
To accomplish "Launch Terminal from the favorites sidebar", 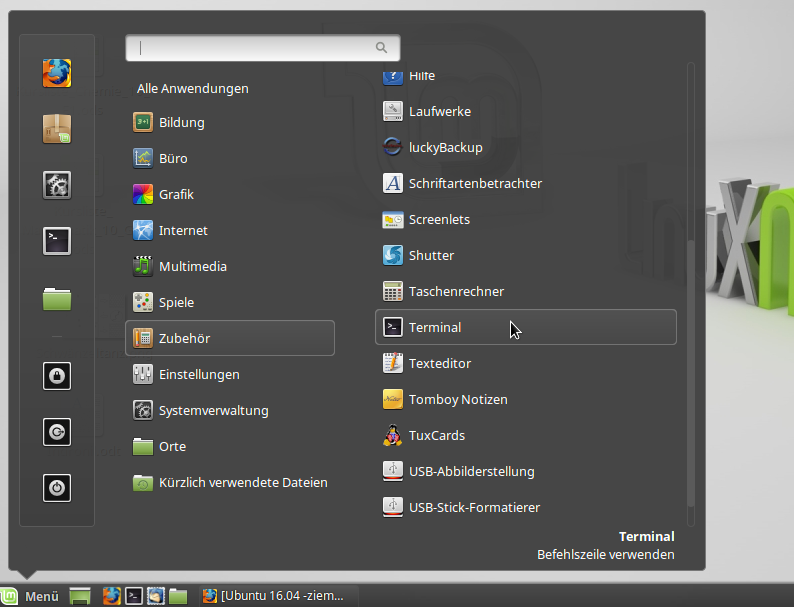I will coord(57,240).
